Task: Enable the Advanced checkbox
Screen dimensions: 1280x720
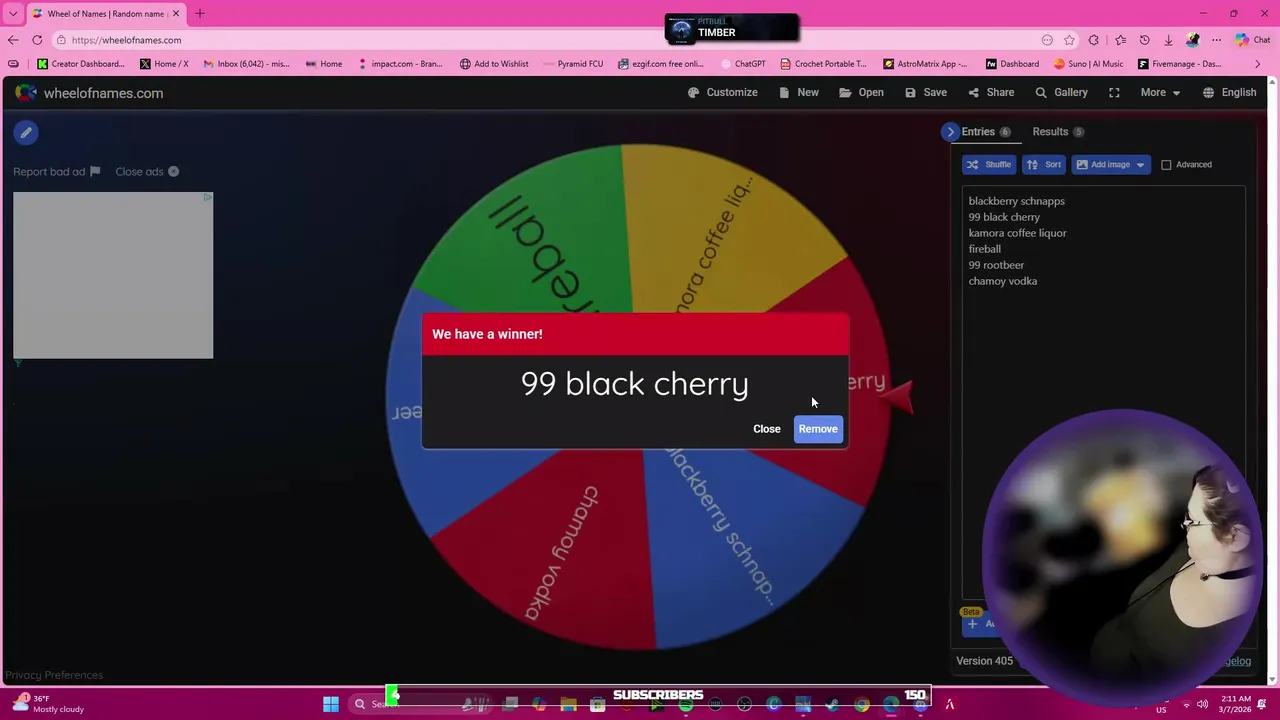Action: [x=1166, y=165]
